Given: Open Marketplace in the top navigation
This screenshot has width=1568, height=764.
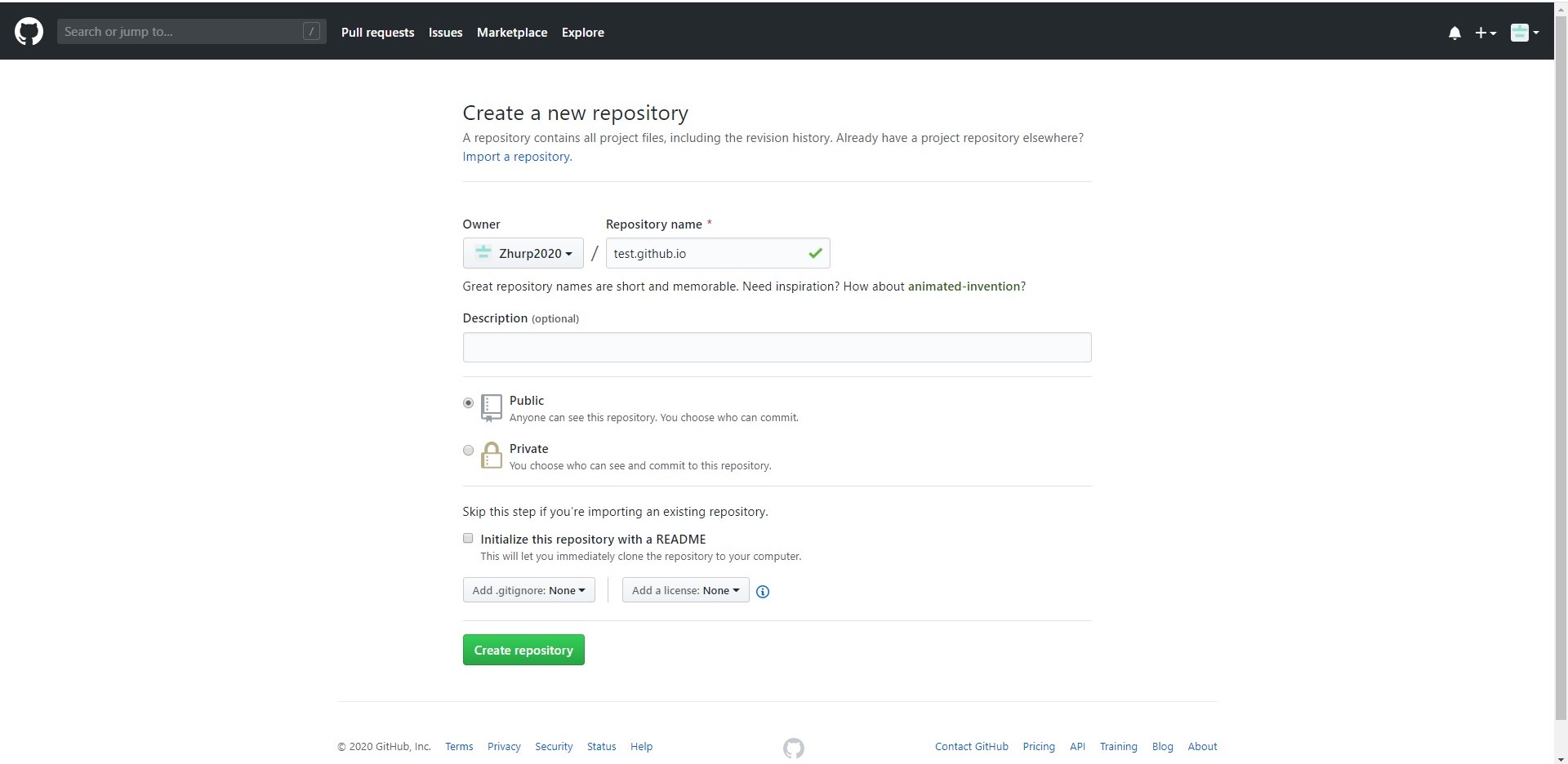Looking at the screenshot, I should [x=512, y=33].
